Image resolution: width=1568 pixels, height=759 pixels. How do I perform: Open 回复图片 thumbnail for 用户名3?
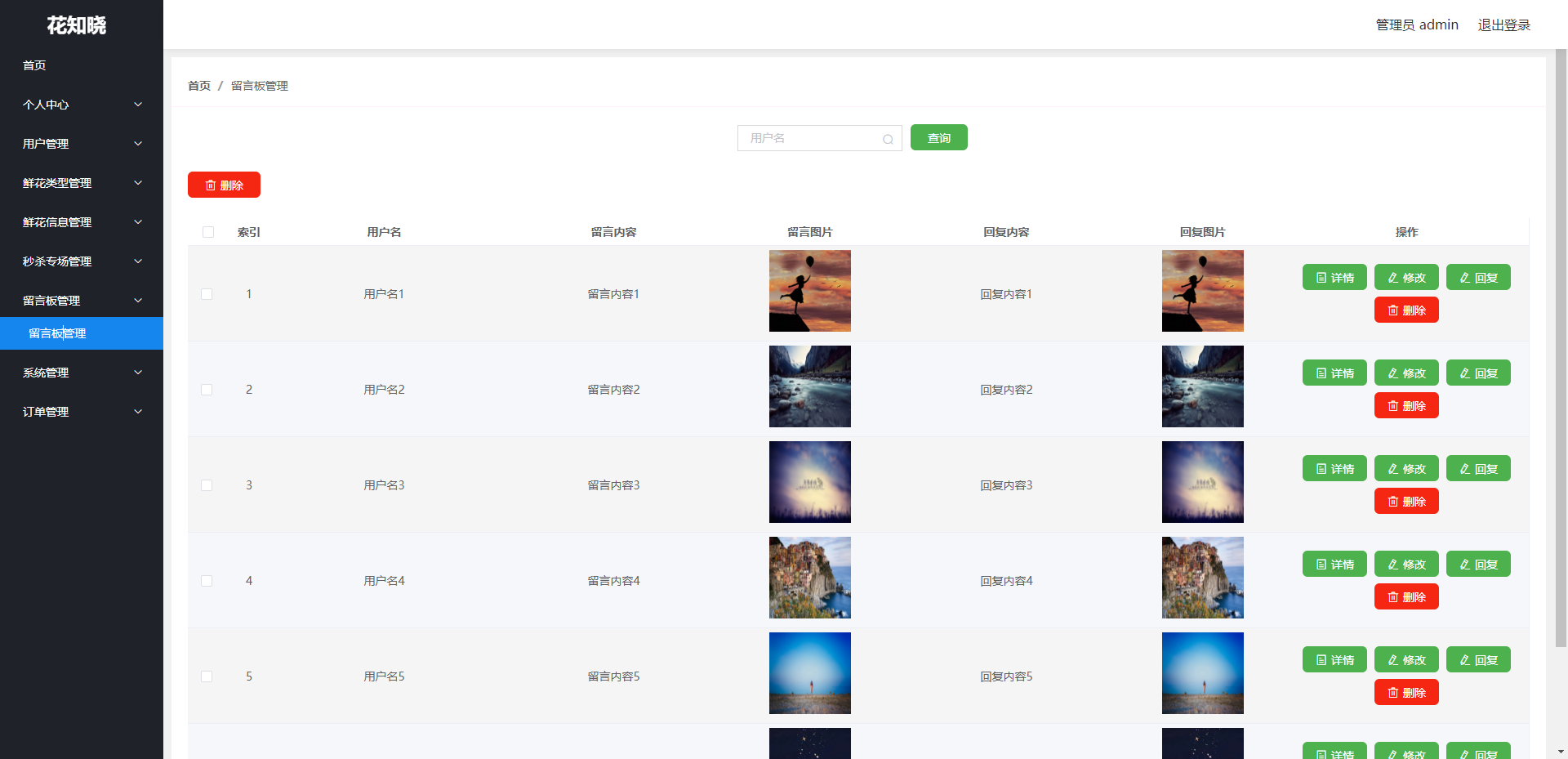[x=1203, y=482]
